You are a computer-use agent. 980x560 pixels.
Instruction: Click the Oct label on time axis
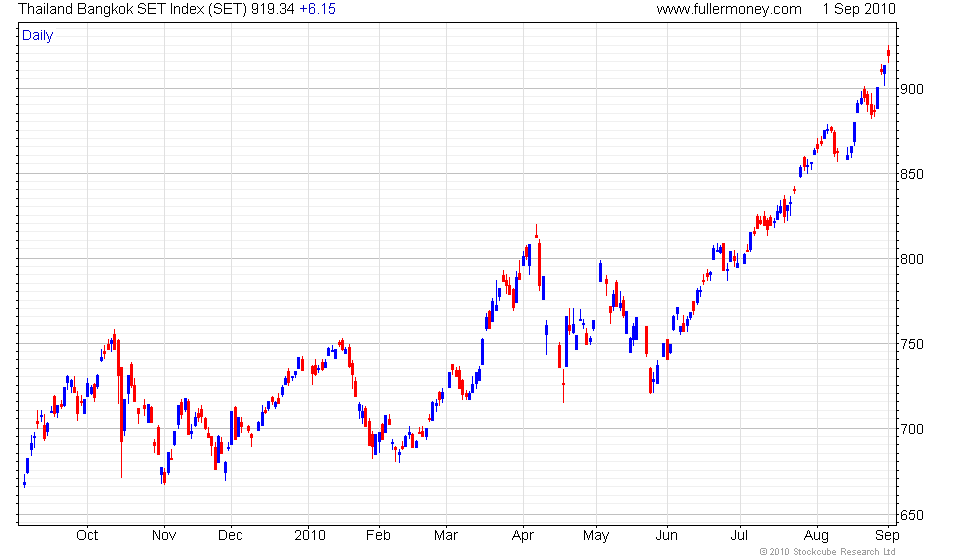pyautogui.click(x=87, y=536)
